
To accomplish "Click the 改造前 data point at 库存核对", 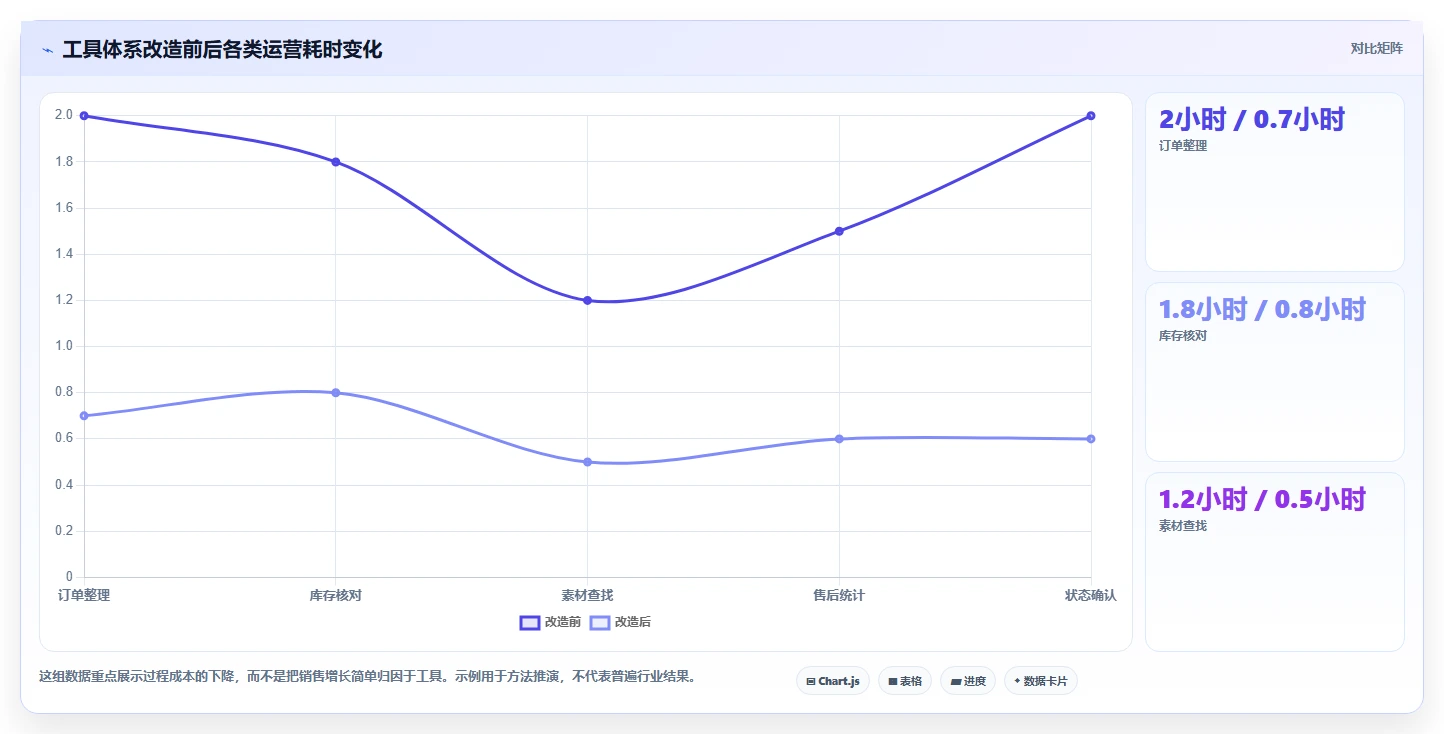I will pyautogui.click(x=336, y=162).
